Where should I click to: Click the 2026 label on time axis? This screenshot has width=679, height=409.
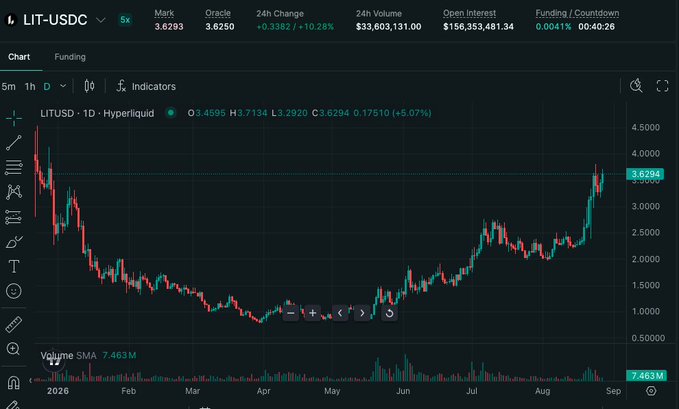(x=58, y=391)
